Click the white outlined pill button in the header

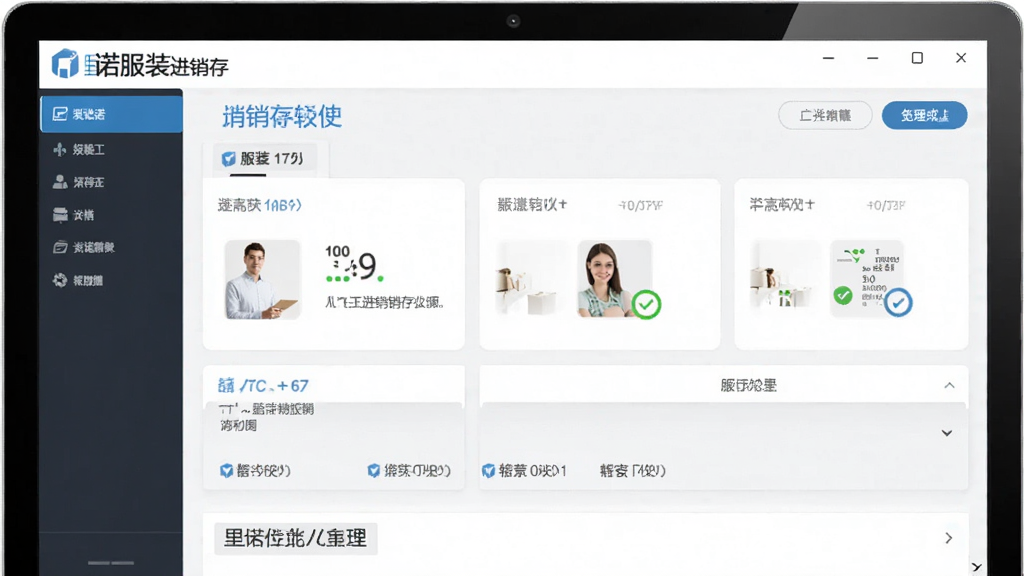point(825,116)
